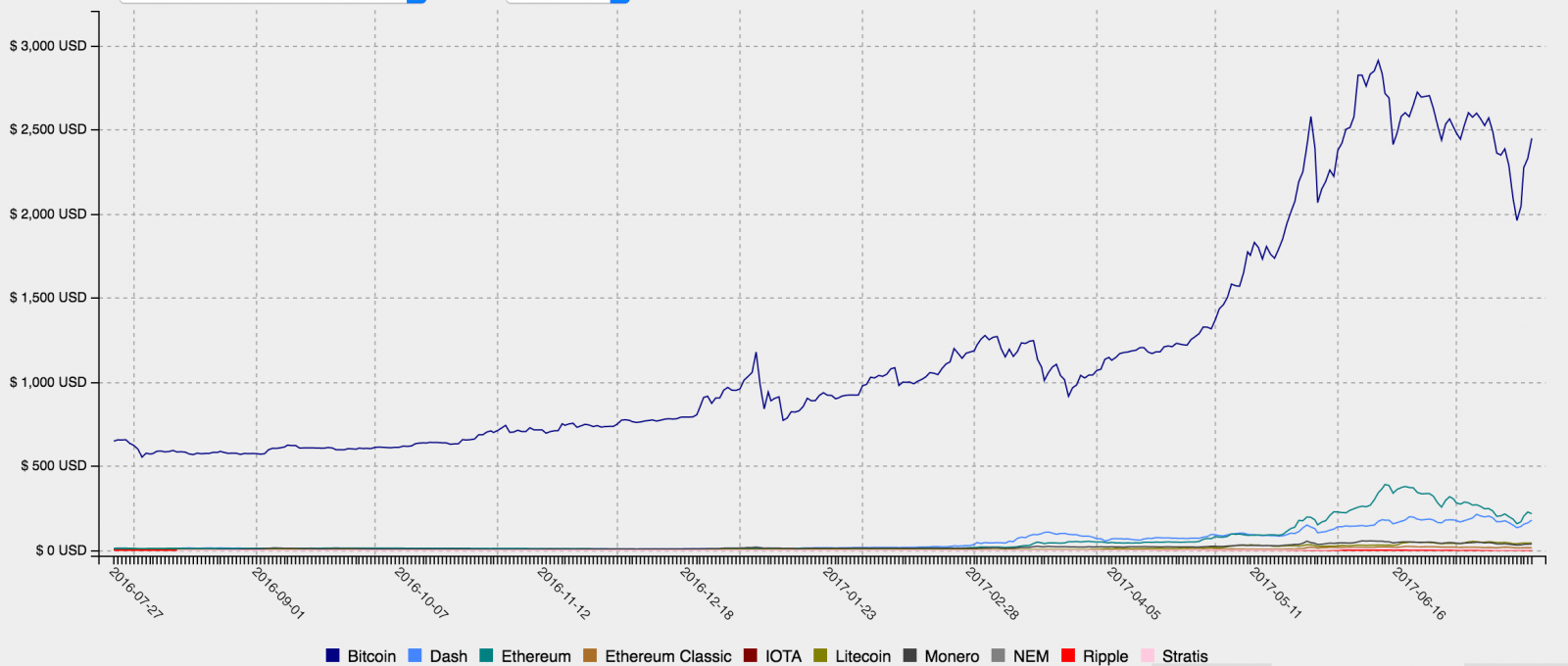Viewport: 1568px width, 666px height.
Task: Click the 2017-04-05 date label
Action: point(1134,593)
